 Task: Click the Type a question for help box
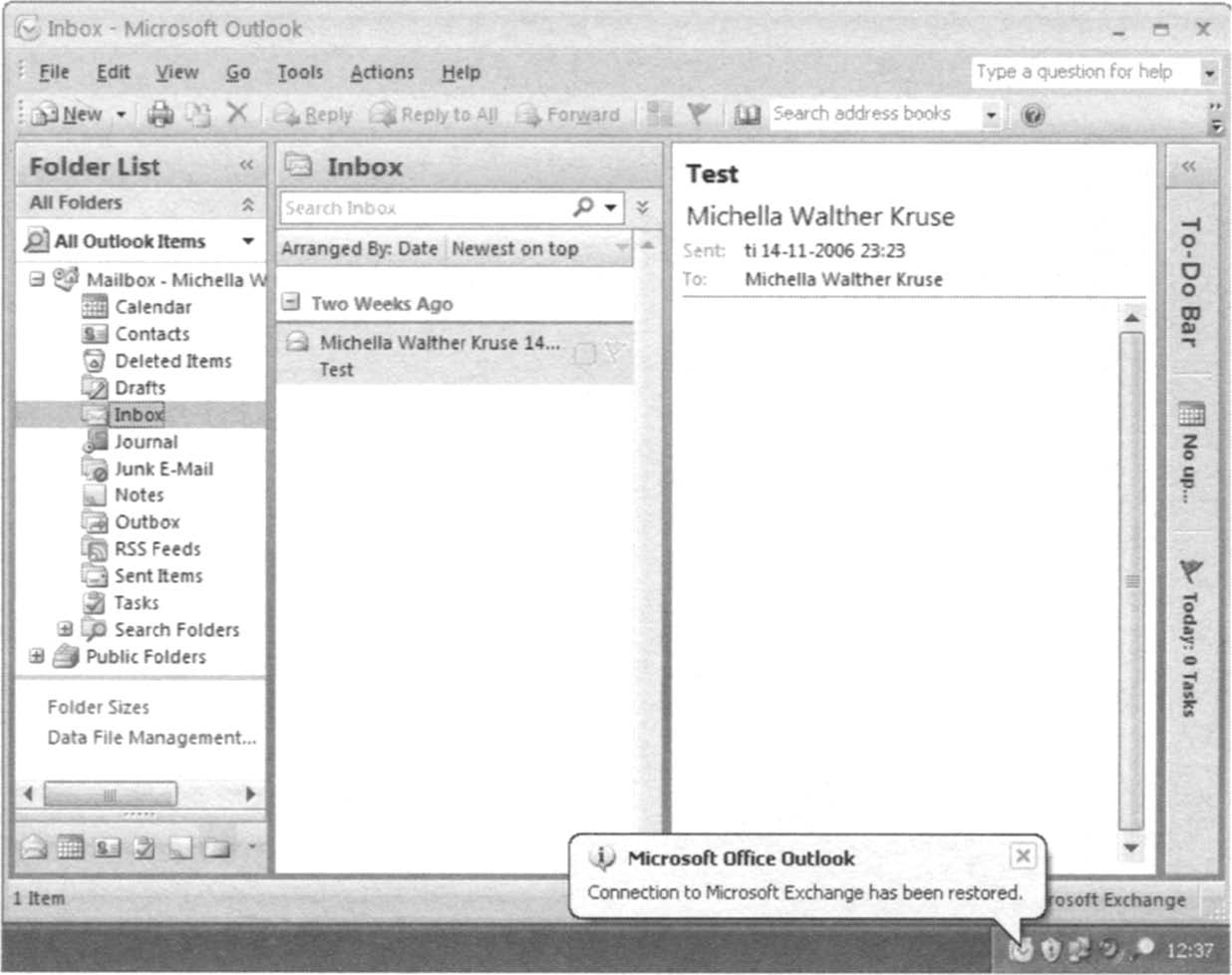[x=1083, y=72]
